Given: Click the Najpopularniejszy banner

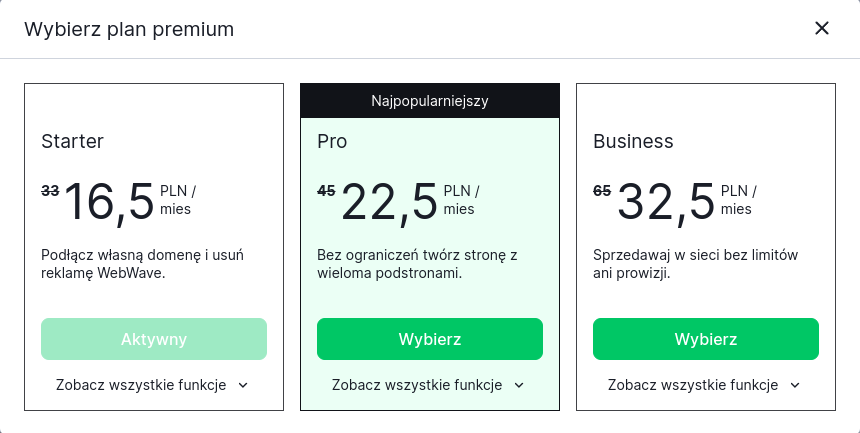Looking at the screenshot, I should (x=430, y=100).
